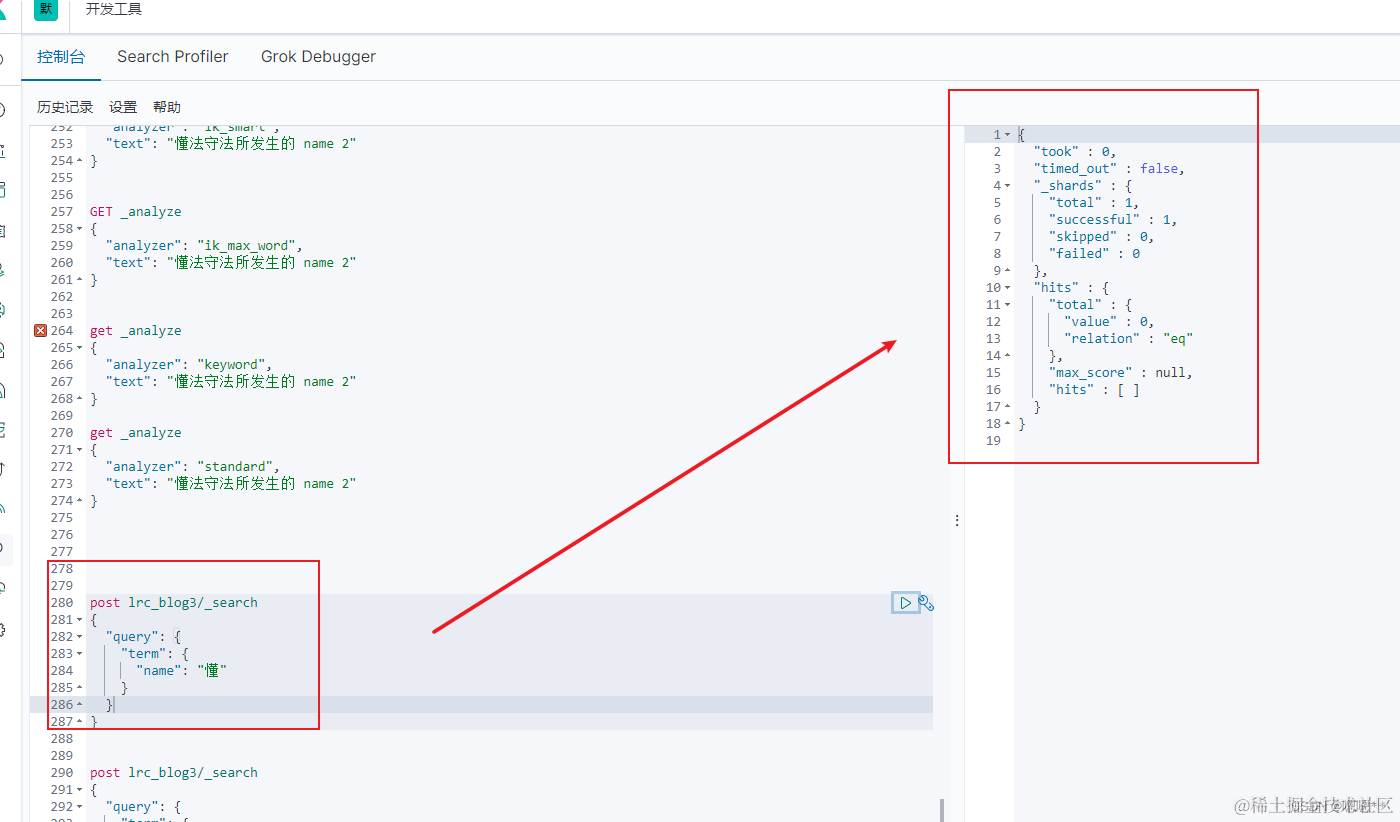Click the fold end arrow on output line 18
The width and height of the screenshot is (1400, 822).
coord(1007,424)
